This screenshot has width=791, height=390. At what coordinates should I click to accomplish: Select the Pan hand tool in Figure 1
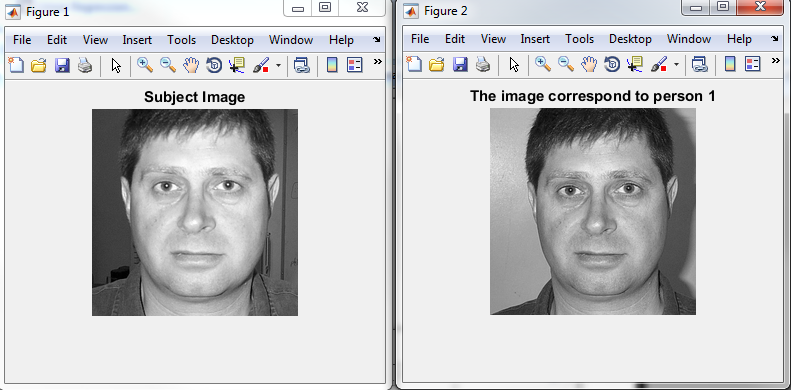[x=191, y=65]
